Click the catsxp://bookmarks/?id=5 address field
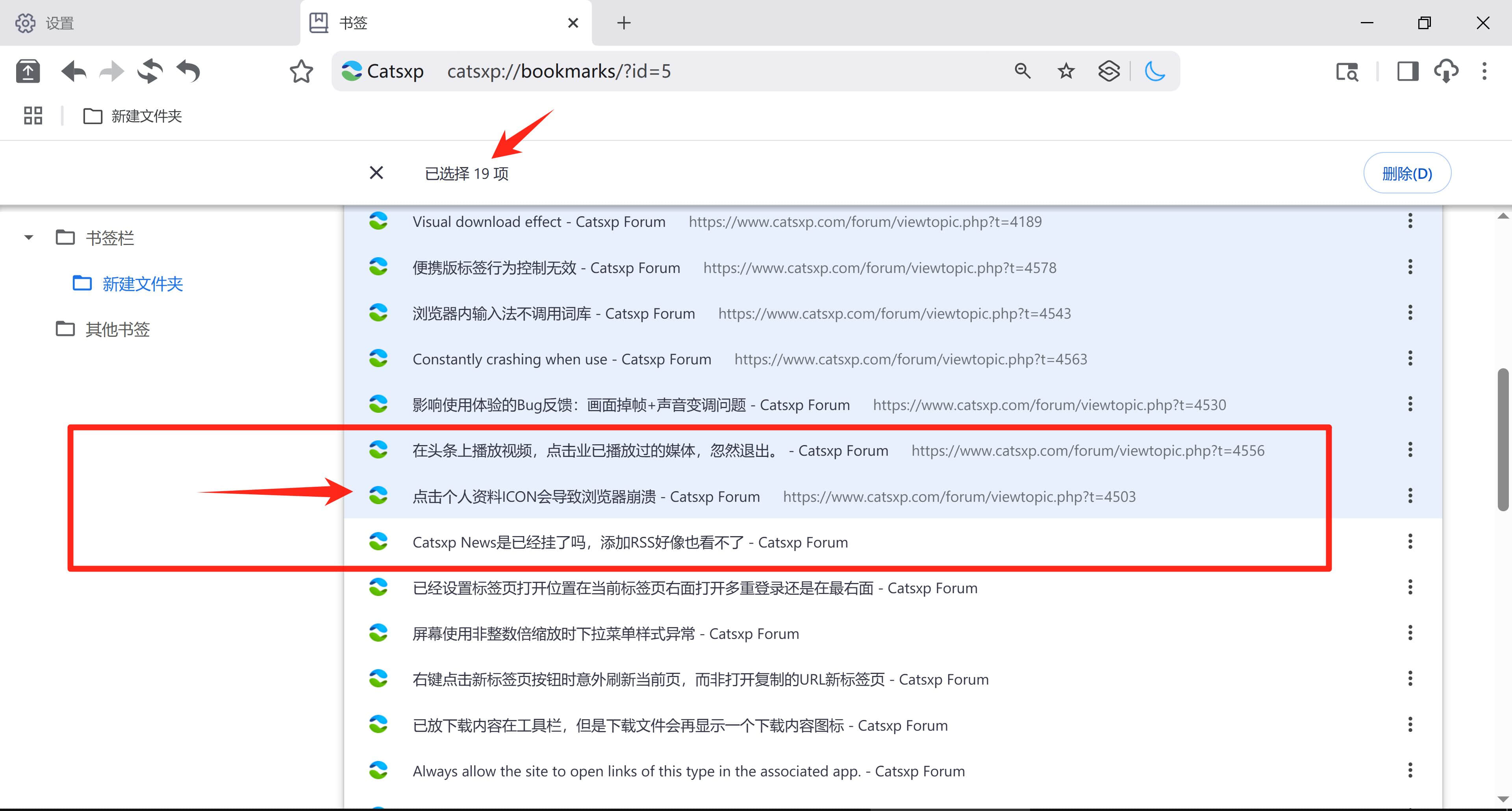The width and height of the screenshot is (1512, 811). pos(559,71)
